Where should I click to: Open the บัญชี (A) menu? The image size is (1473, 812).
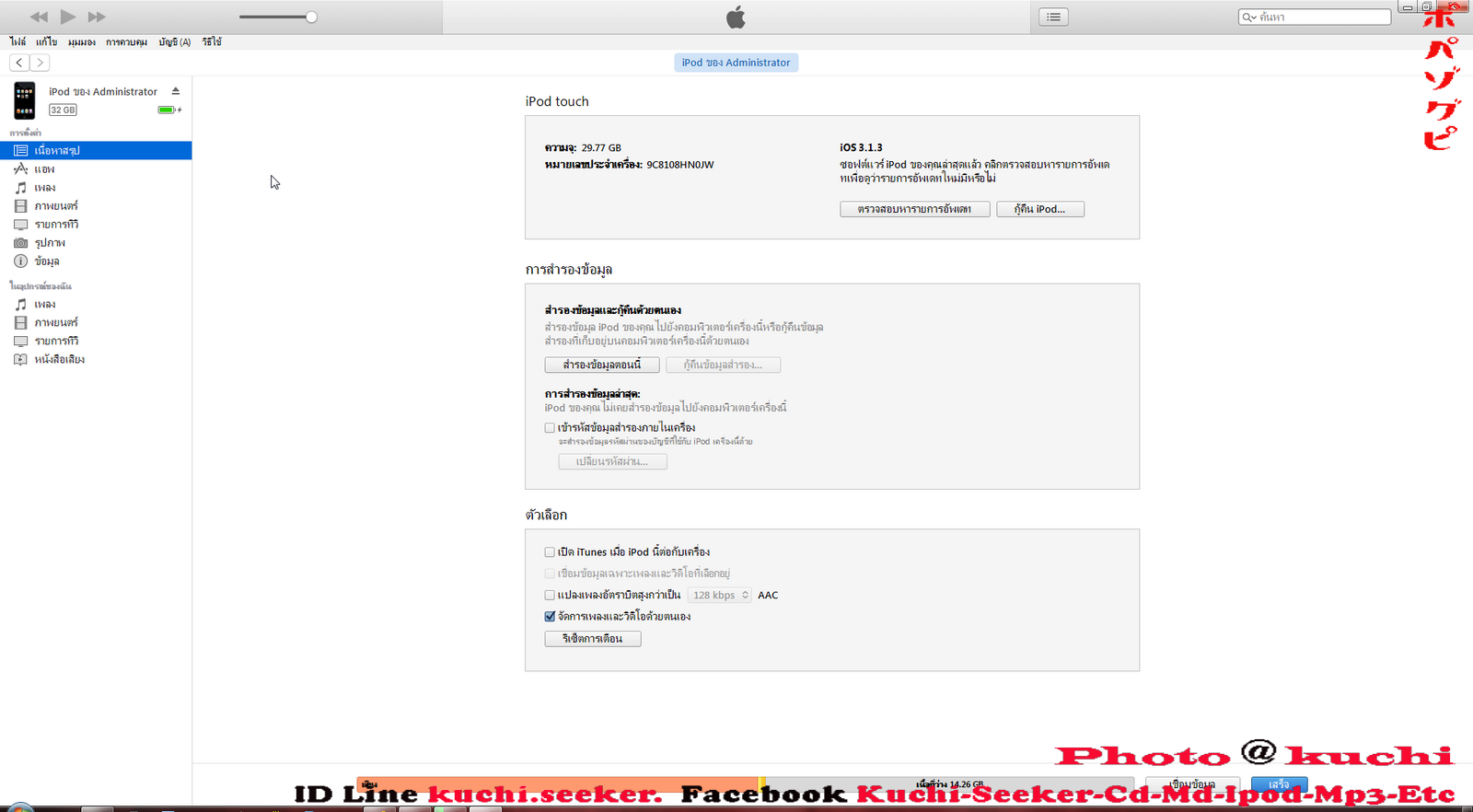[174, 41]
